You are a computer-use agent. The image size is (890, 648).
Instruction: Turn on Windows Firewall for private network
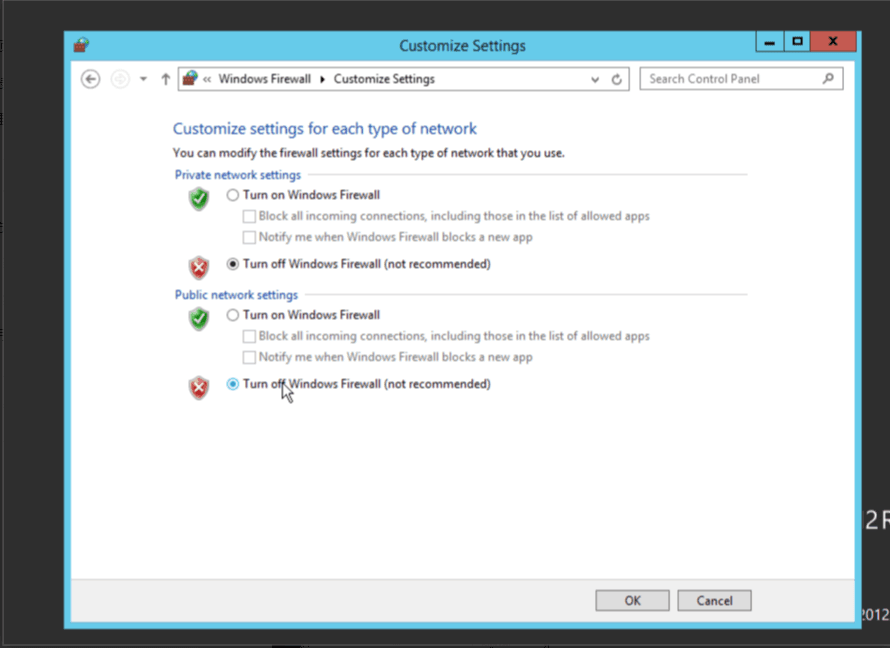pos(233,195)
